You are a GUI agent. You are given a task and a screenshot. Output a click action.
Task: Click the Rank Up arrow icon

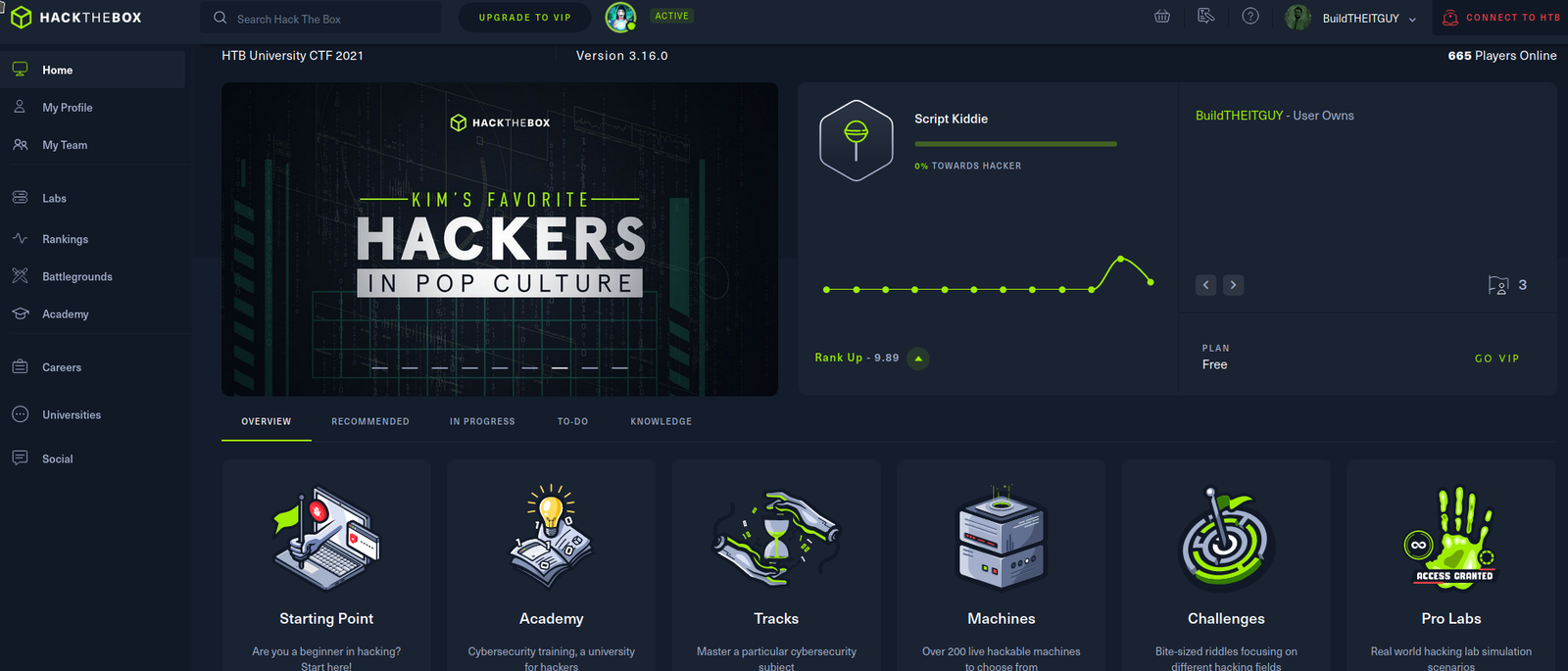click(918, 359)
